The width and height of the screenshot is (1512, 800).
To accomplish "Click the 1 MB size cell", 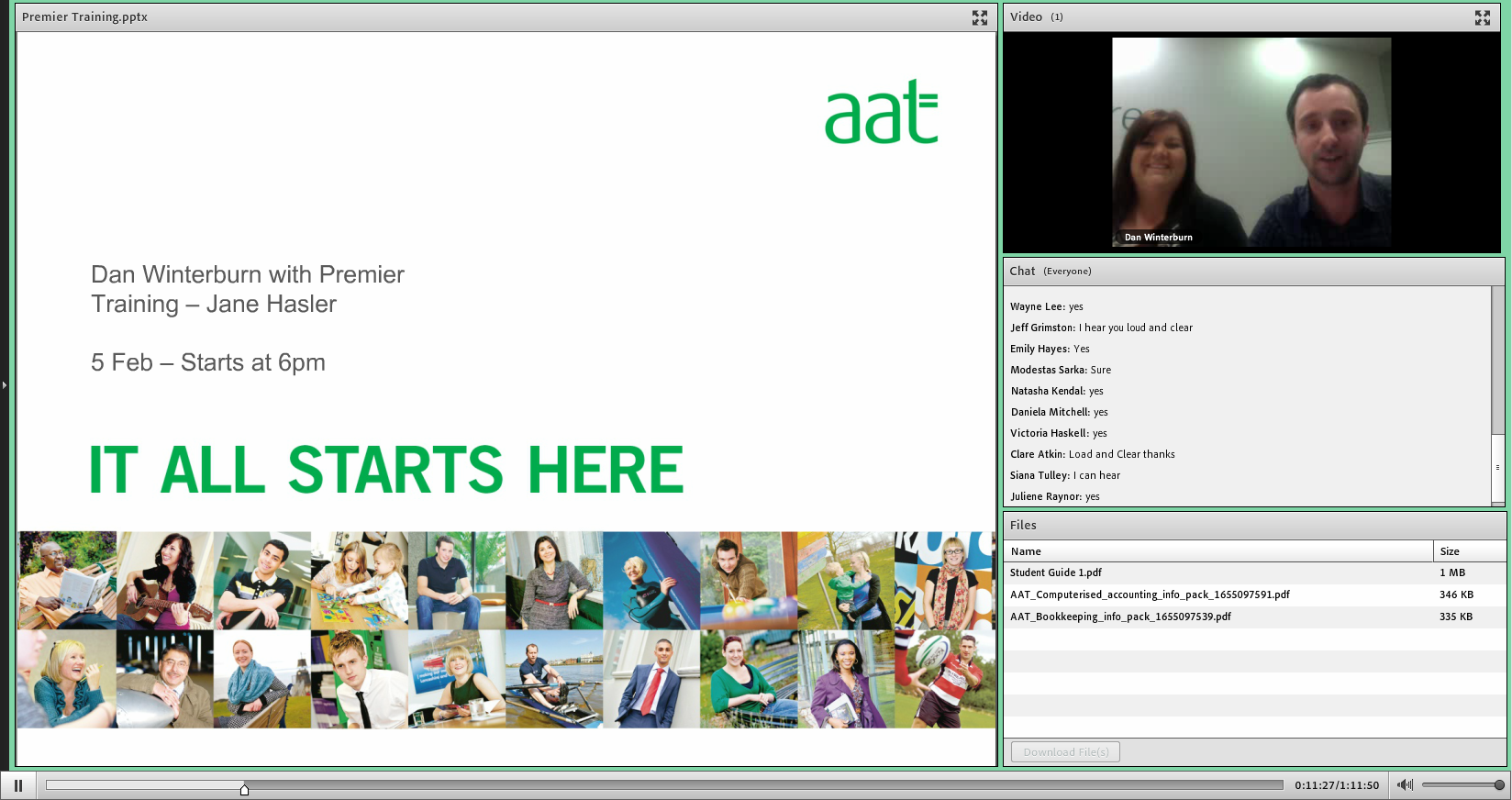I will click(1452, 572).
